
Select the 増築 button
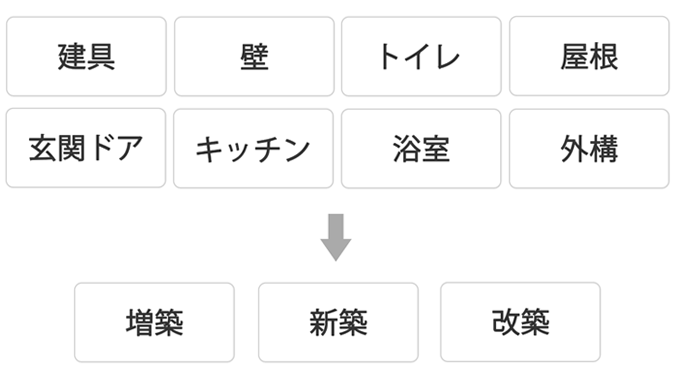(155, 323)
